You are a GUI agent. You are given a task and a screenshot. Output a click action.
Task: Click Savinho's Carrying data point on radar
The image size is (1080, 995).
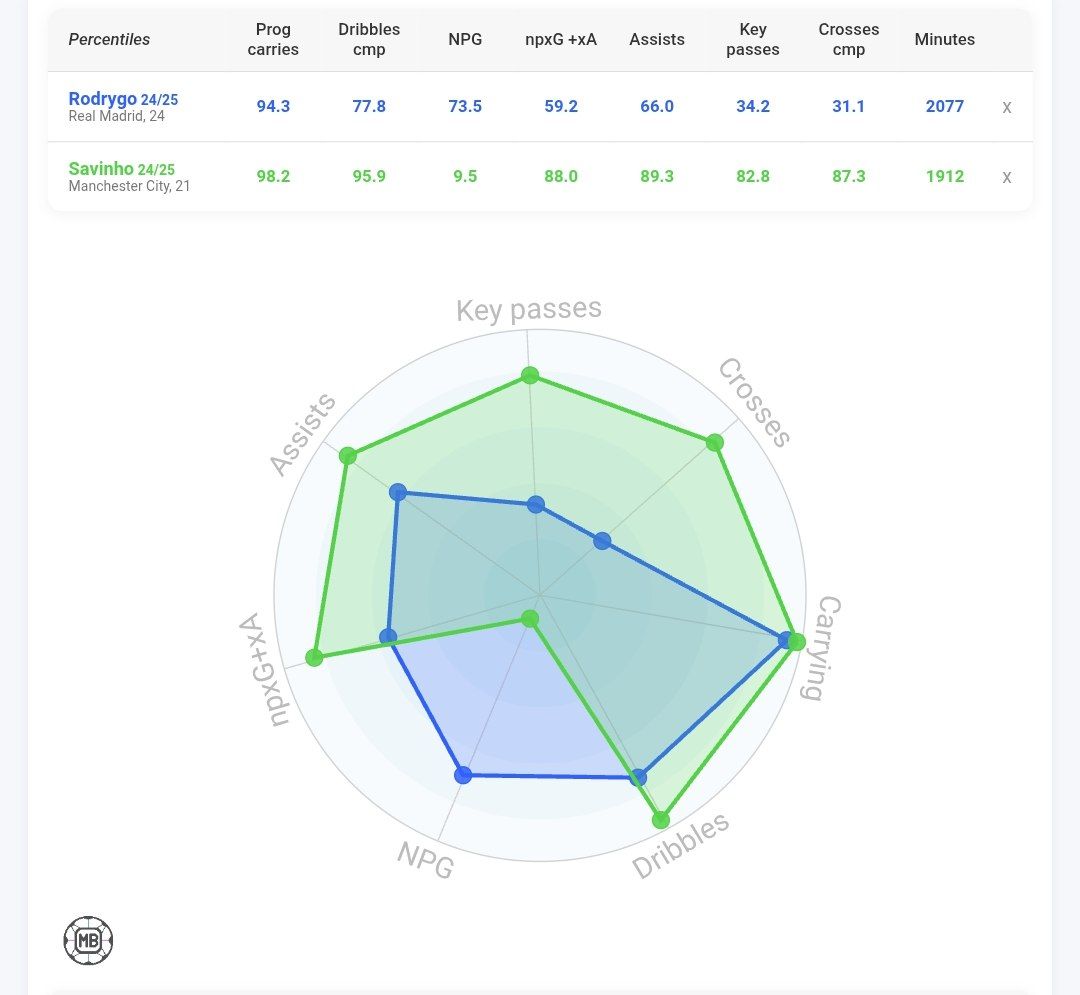coord(796,641)
